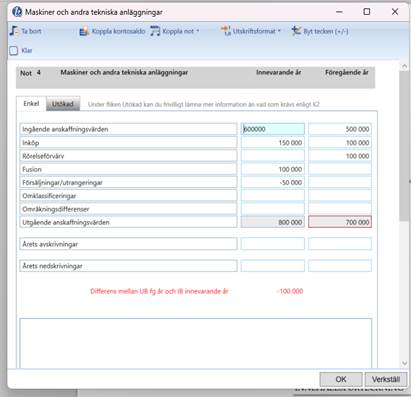This screenshot has height=397, width=411.
Task: Select Ingående anskaffningsvärden previous year value 500 000
Action: 340,129
